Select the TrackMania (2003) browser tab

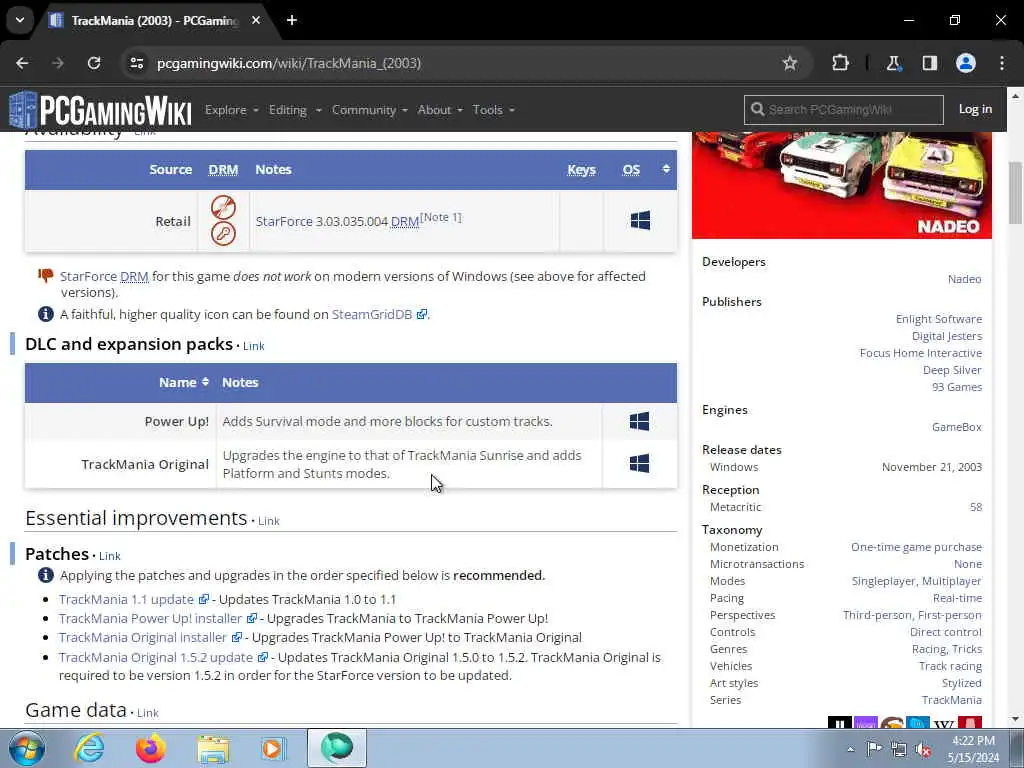click(x=157, y=20)
